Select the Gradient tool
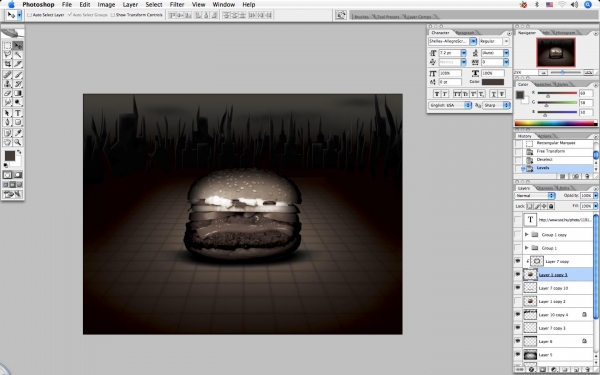Viewport: 600px width, 375px height. 18,93
